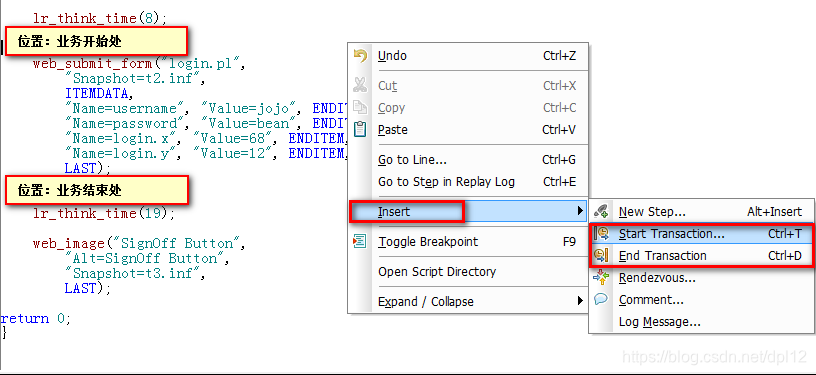816x375 pixels.
Task: Click the Rendezvous arrows icon
Action: tap(601, 277)
